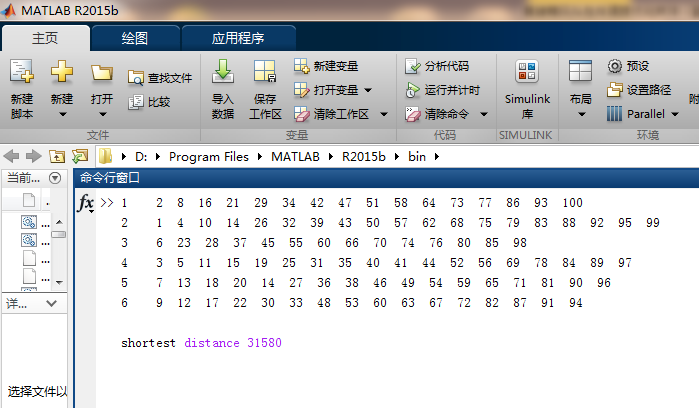Go up one folder level

coord(57,157)
